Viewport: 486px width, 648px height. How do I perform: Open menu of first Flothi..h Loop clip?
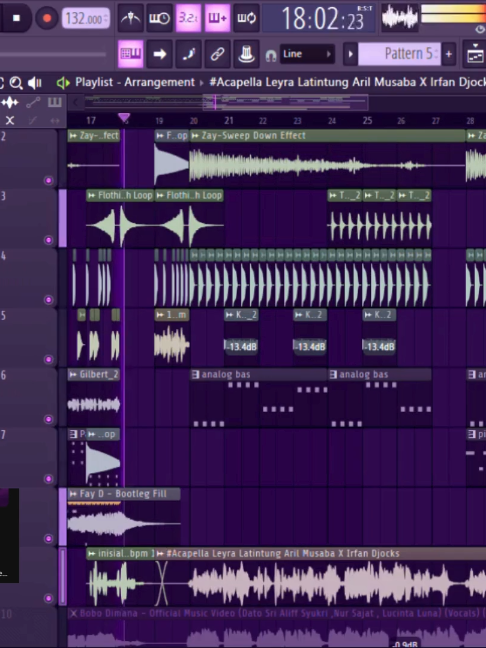(x=92, y=195)
